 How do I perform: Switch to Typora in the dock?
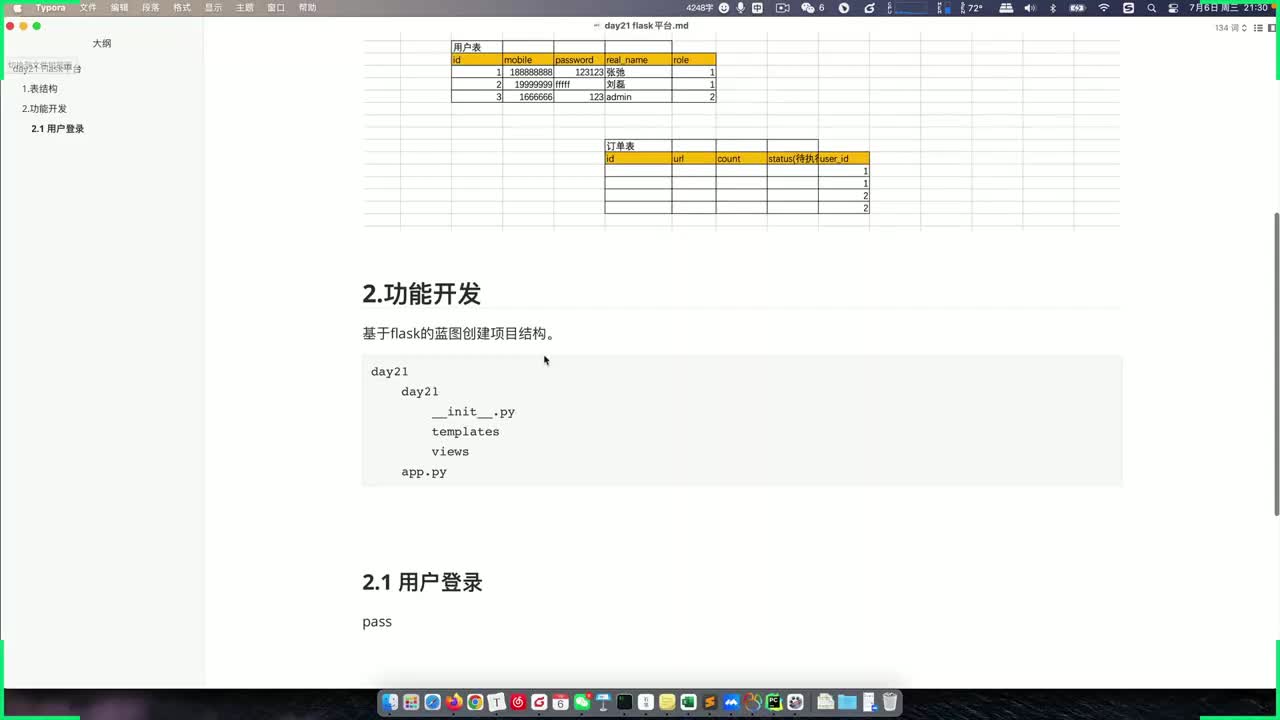tap(496, 702)
